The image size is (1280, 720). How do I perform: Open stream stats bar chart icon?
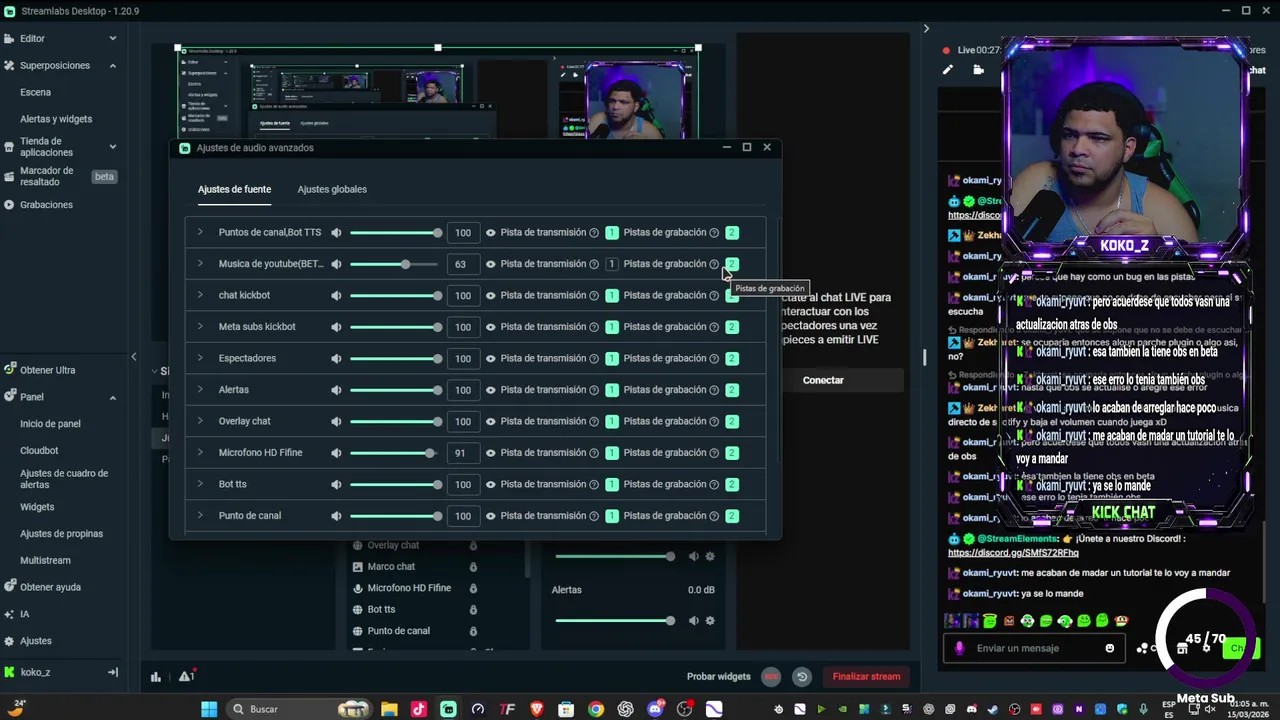(x=156, y=677)
